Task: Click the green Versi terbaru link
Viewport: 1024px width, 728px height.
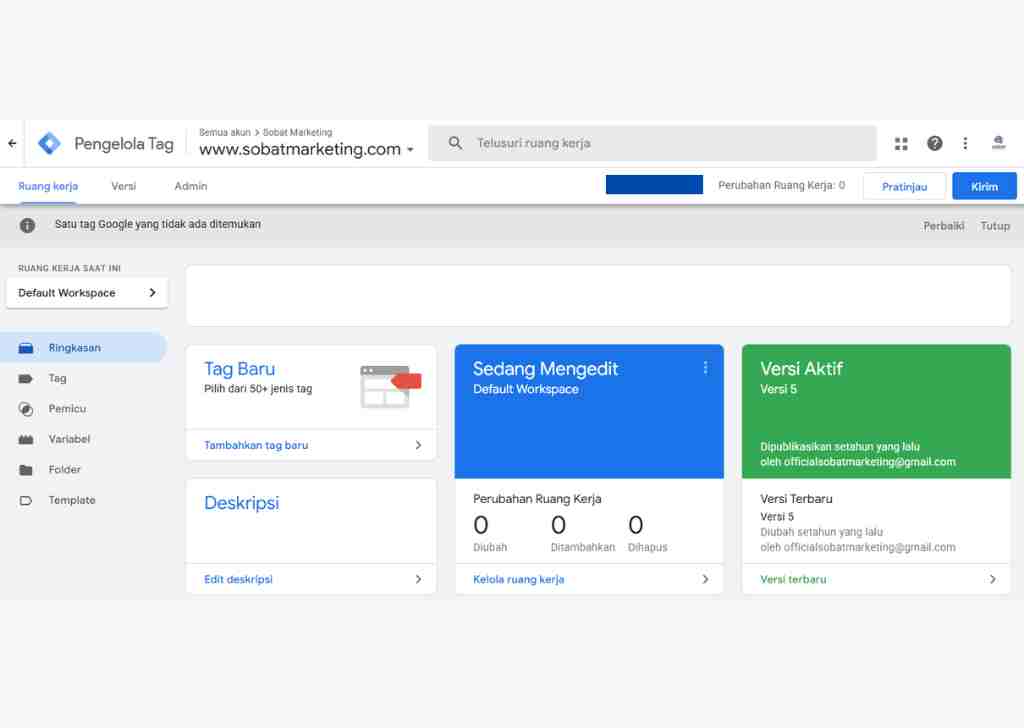Action: tap(793, 579)
